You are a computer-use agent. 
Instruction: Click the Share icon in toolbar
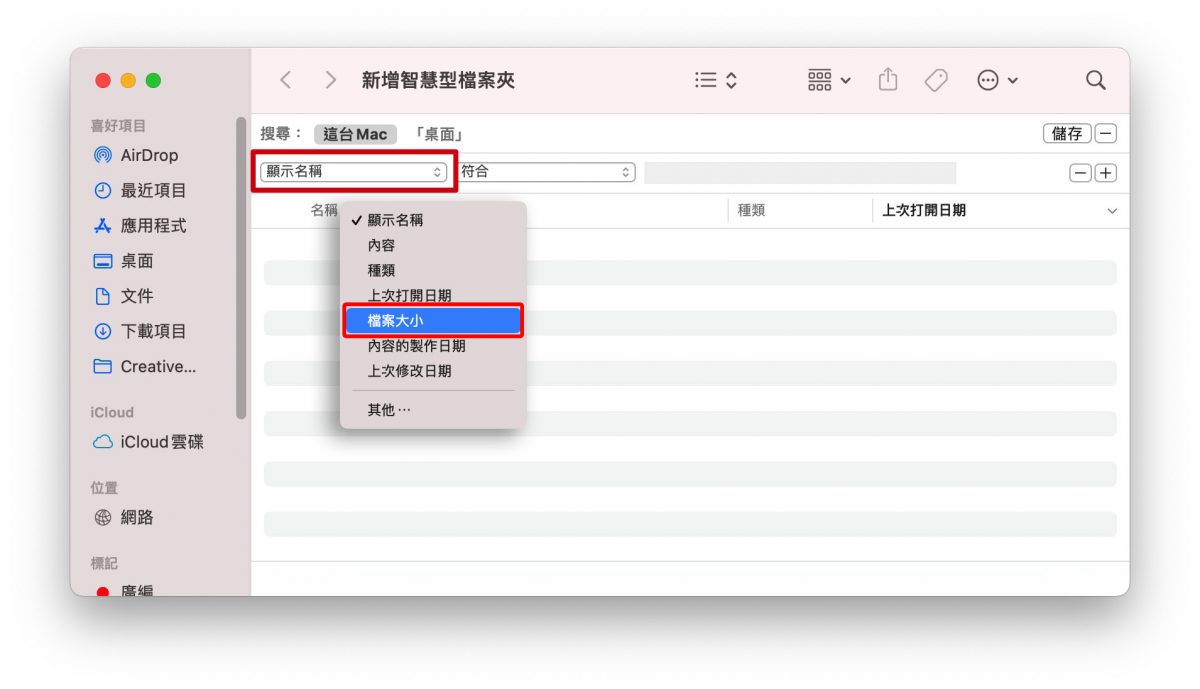(888, 80)
